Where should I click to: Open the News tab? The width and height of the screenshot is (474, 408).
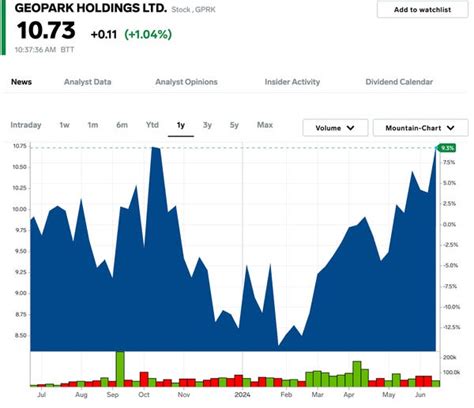[x=21, y=82]
